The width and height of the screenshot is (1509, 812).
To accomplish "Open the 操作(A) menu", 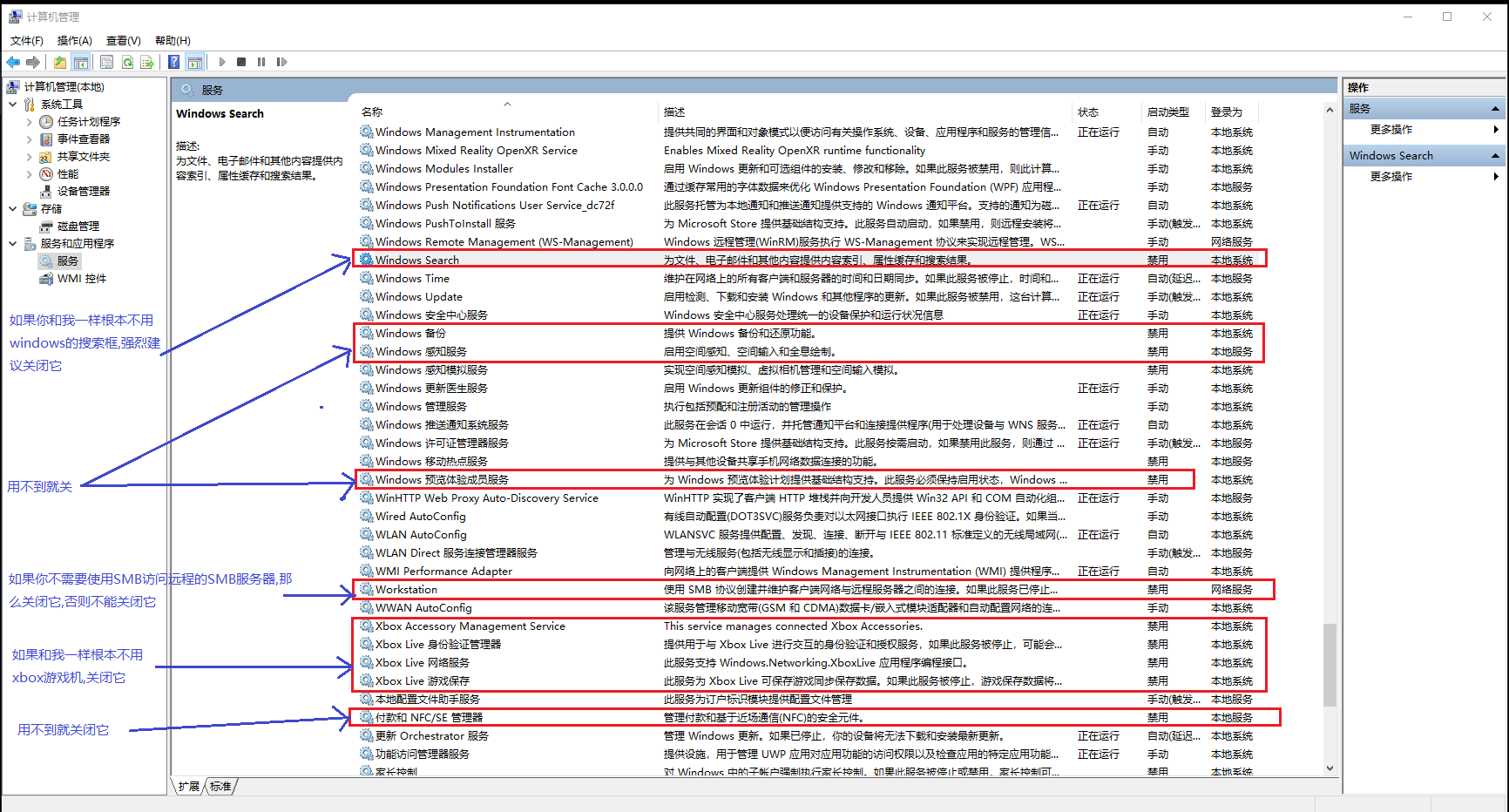I will (x=74, y=41).
